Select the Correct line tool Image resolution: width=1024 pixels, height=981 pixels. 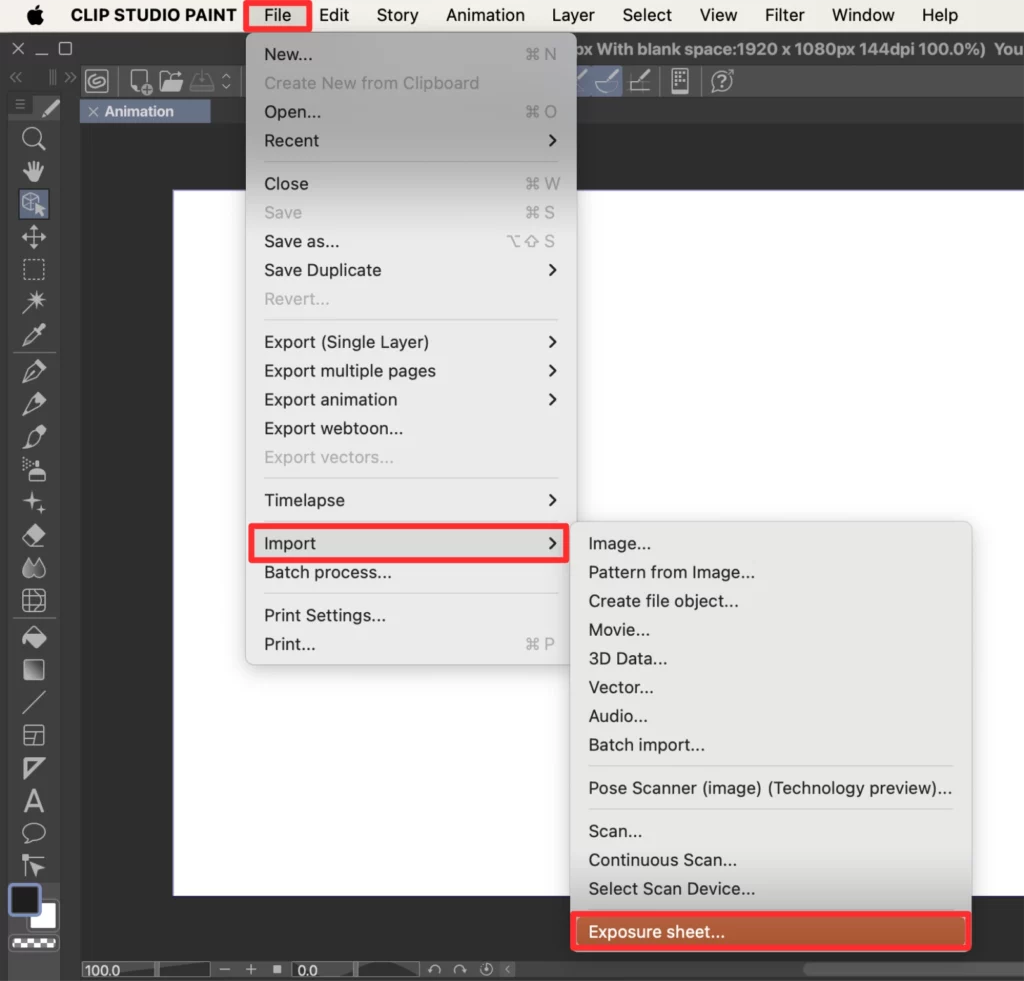[33, 865]
